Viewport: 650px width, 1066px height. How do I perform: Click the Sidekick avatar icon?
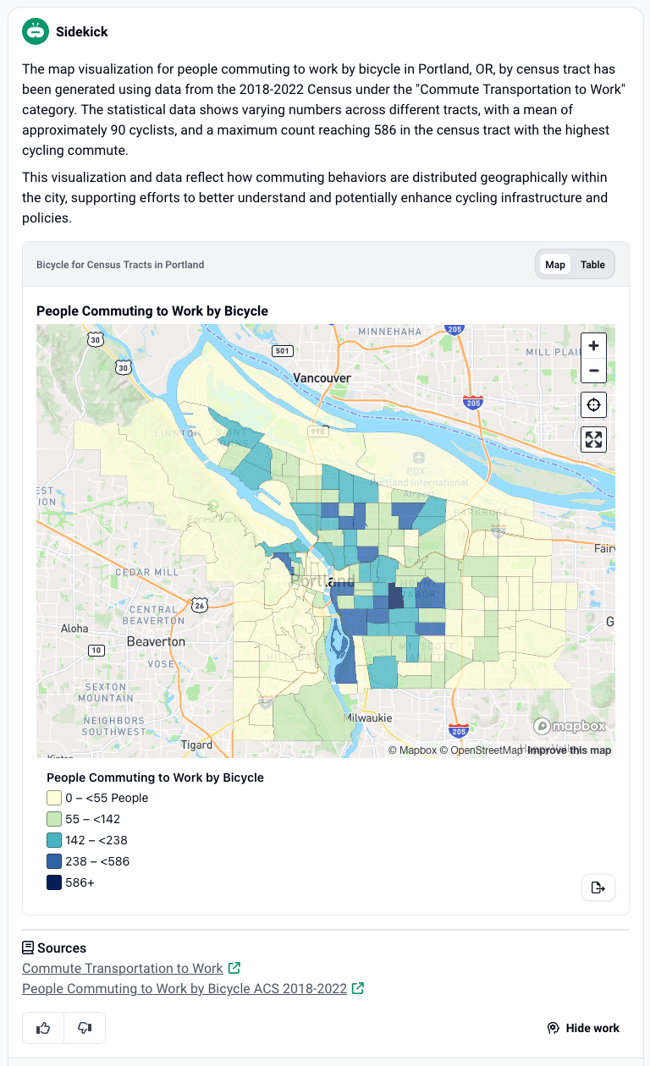coord(35,31)
